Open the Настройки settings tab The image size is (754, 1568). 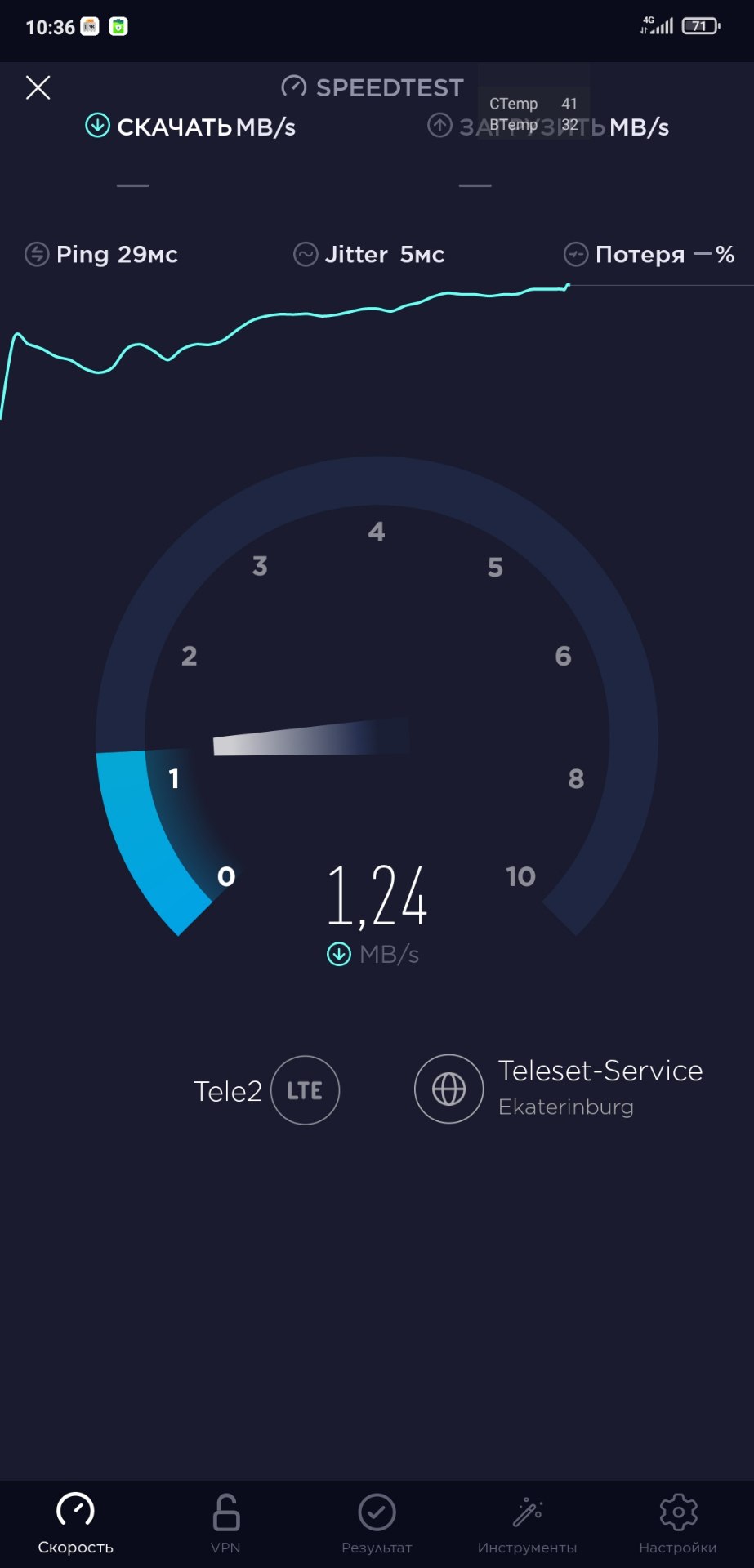pos(678,1524)
